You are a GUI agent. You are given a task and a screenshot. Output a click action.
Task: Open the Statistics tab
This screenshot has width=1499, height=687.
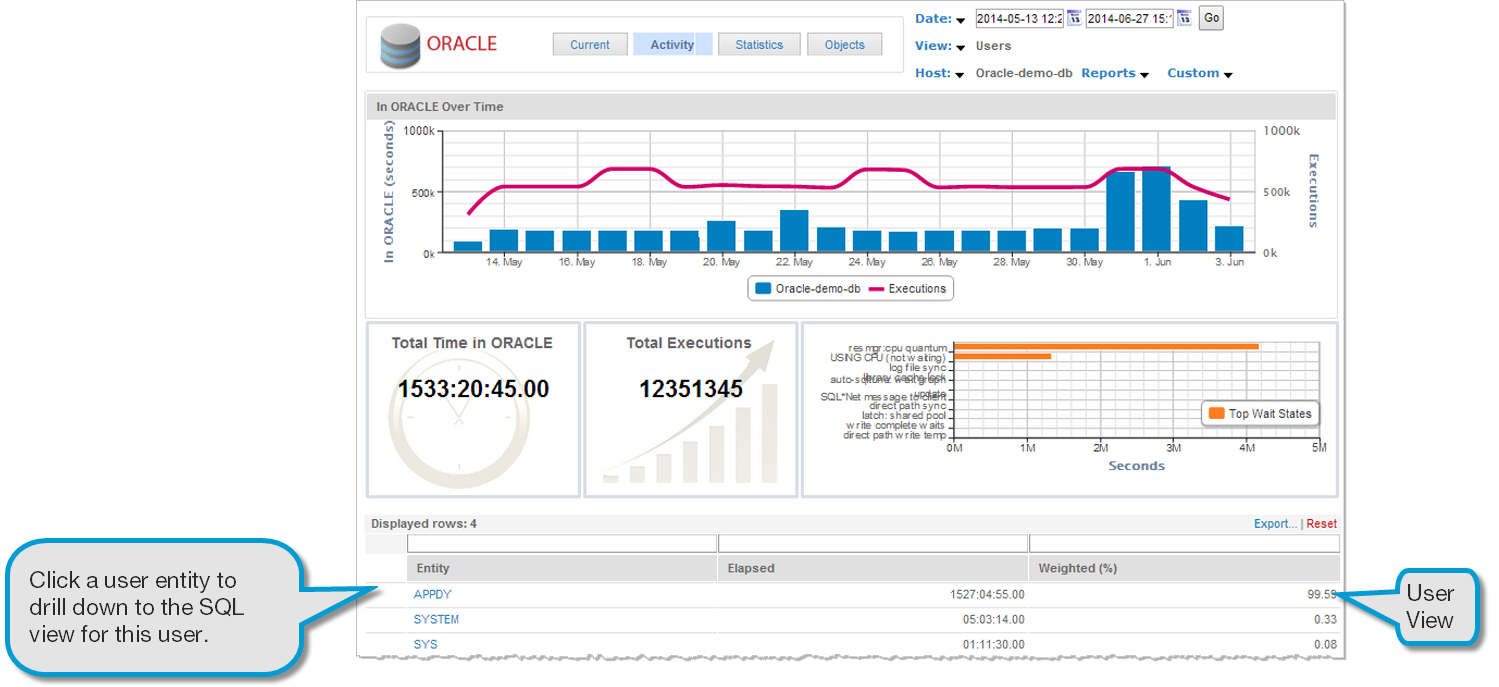(759, 44)
